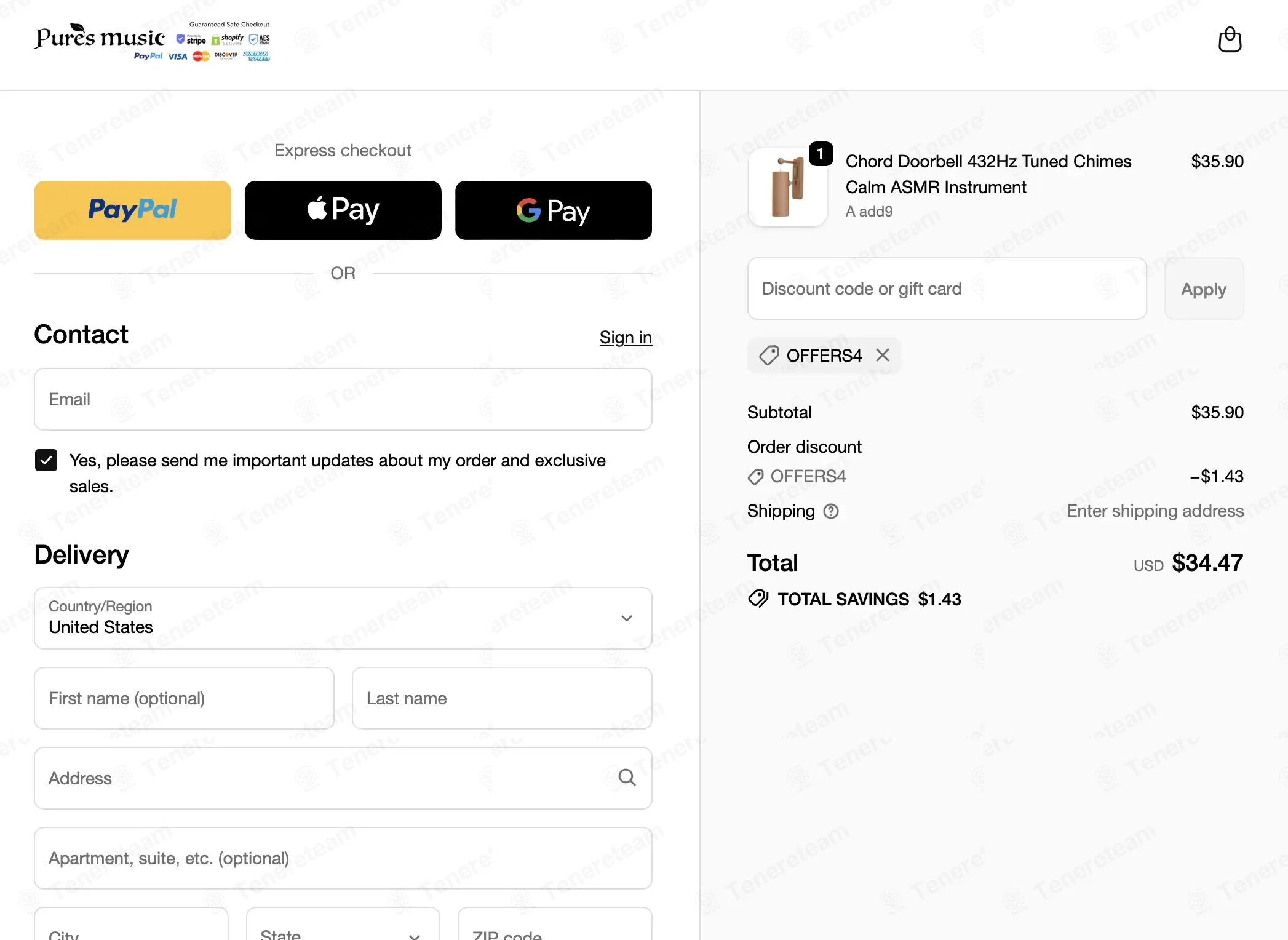Pay with PayPal express checkout
Screen dimensions: 1288x940
click(x=133, y=210)
